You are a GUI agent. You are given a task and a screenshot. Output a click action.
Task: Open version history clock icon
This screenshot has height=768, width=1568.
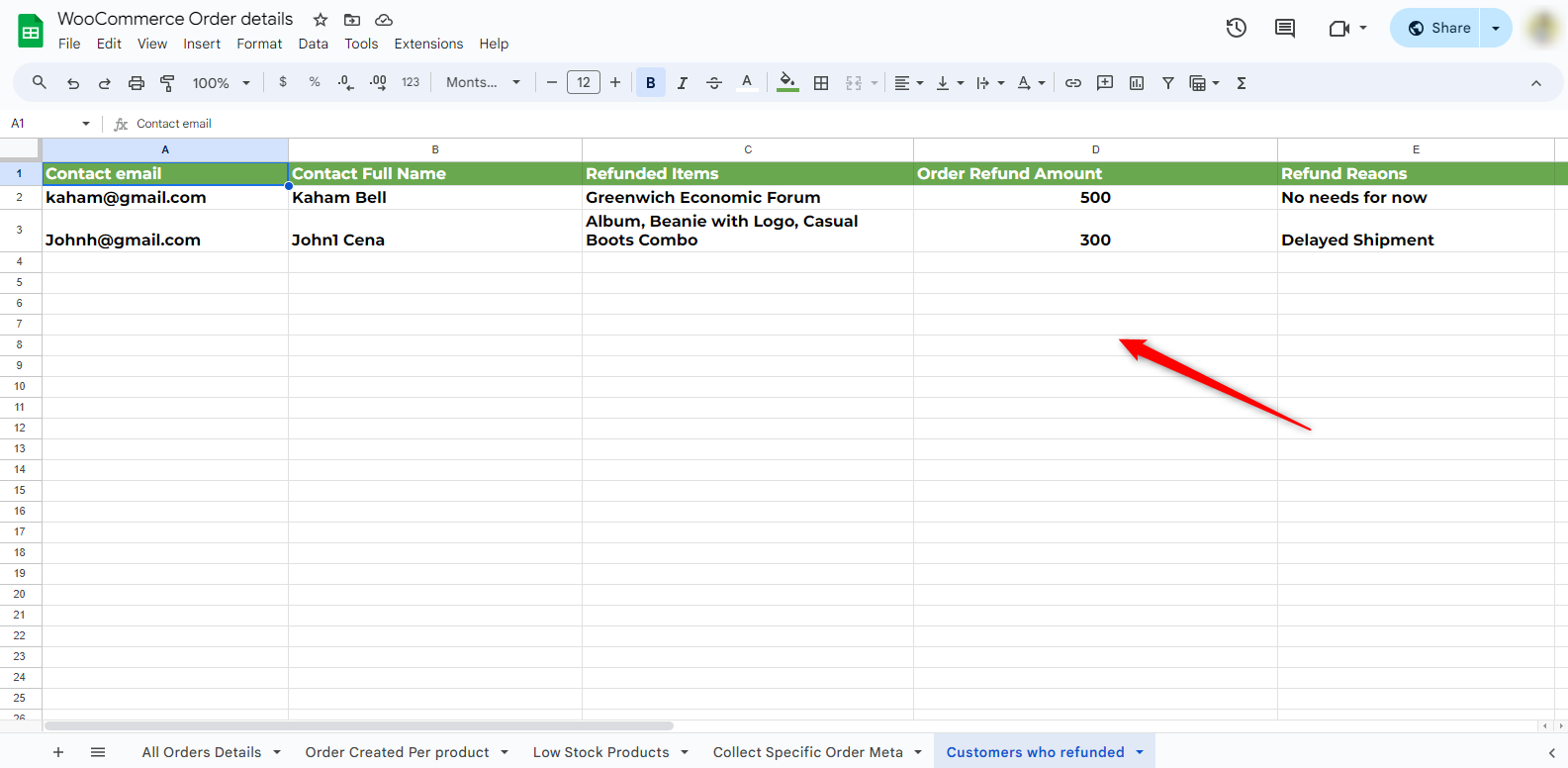point(1237,28)
